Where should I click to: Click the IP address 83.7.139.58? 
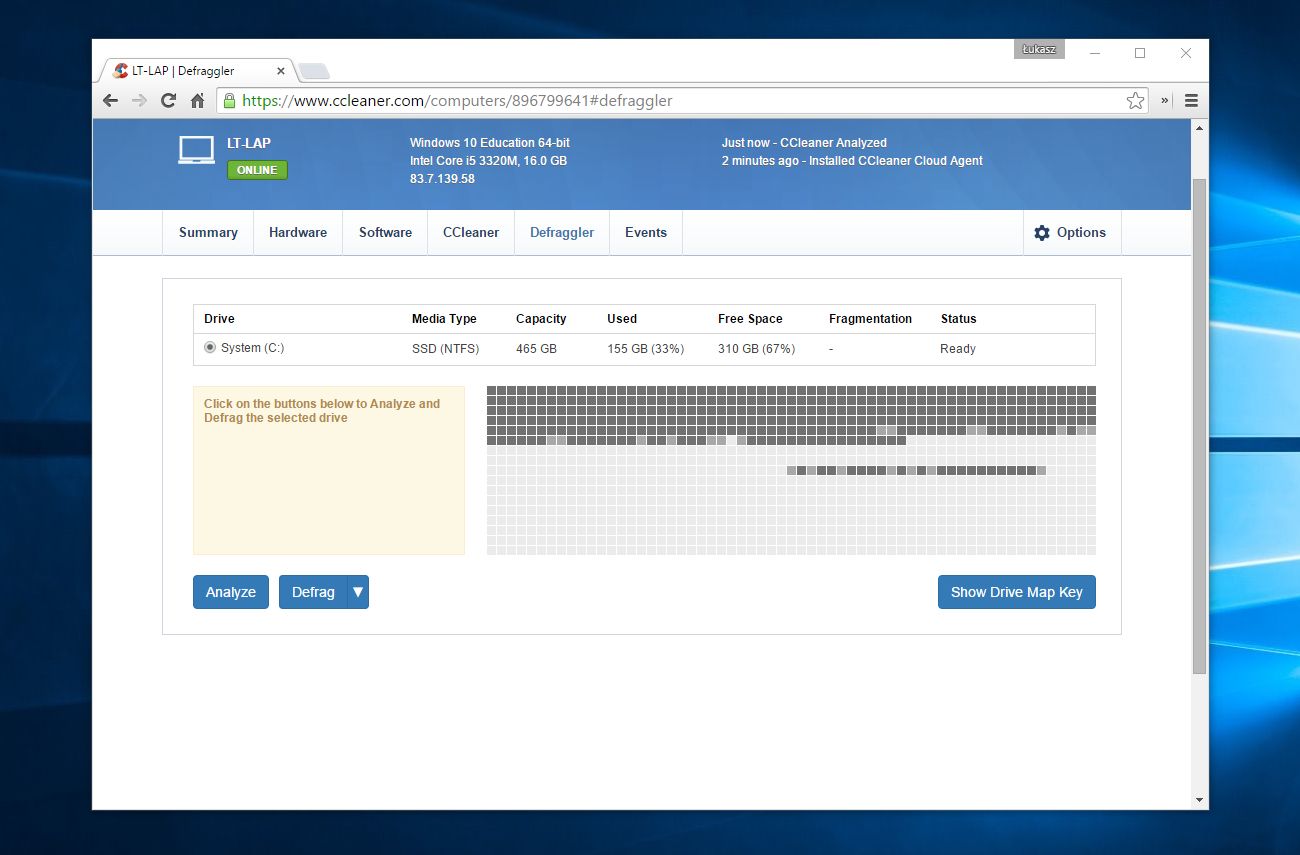pos(442,179)
